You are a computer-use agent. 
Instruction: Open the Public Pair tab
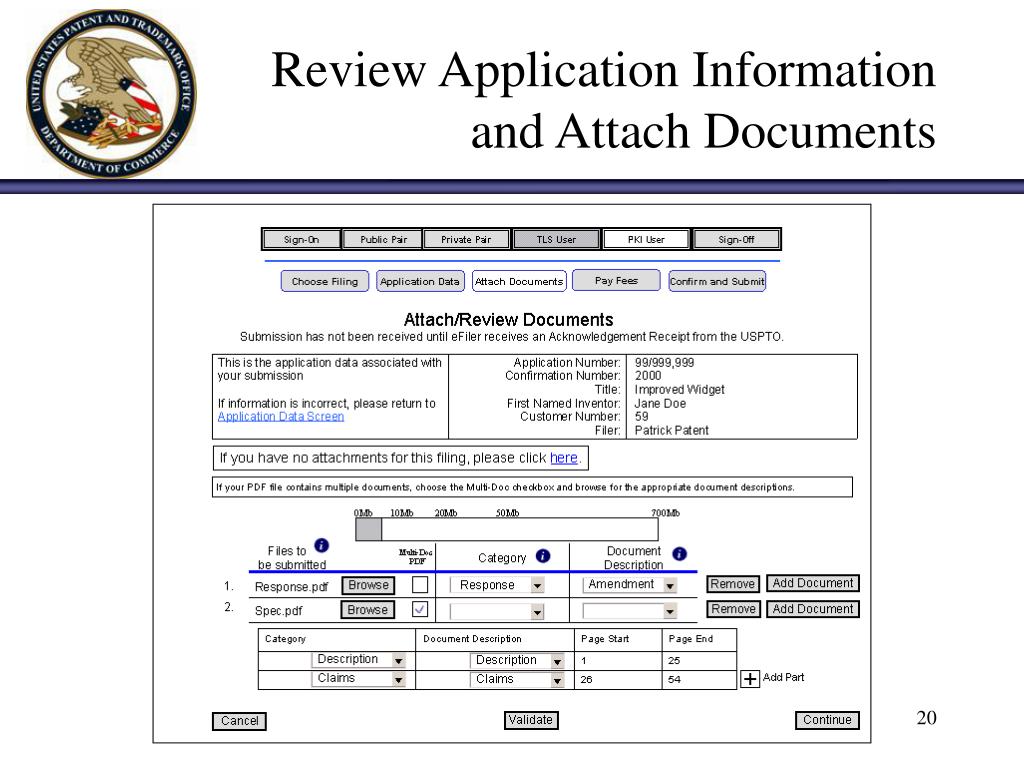(383, 240)
